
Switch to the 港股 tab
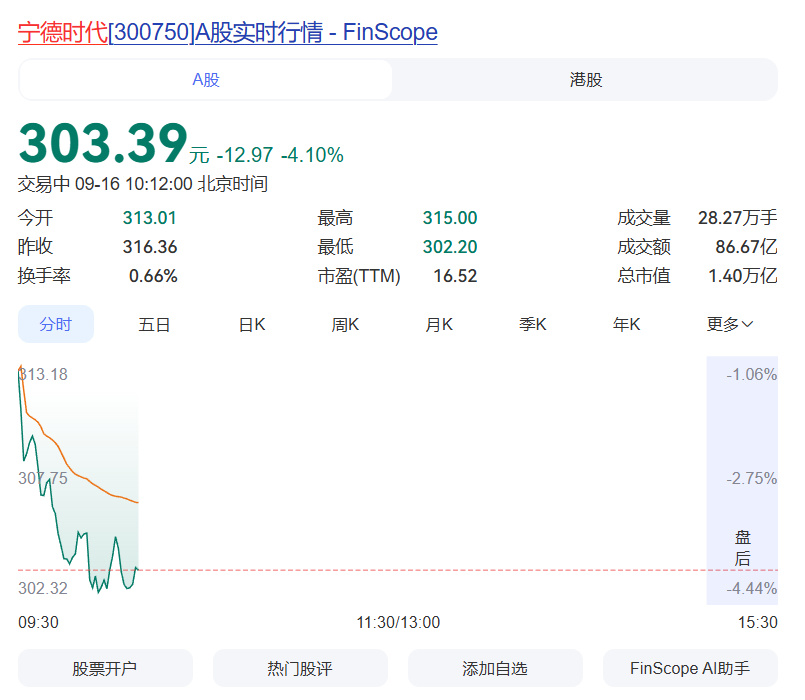(585, 80)
